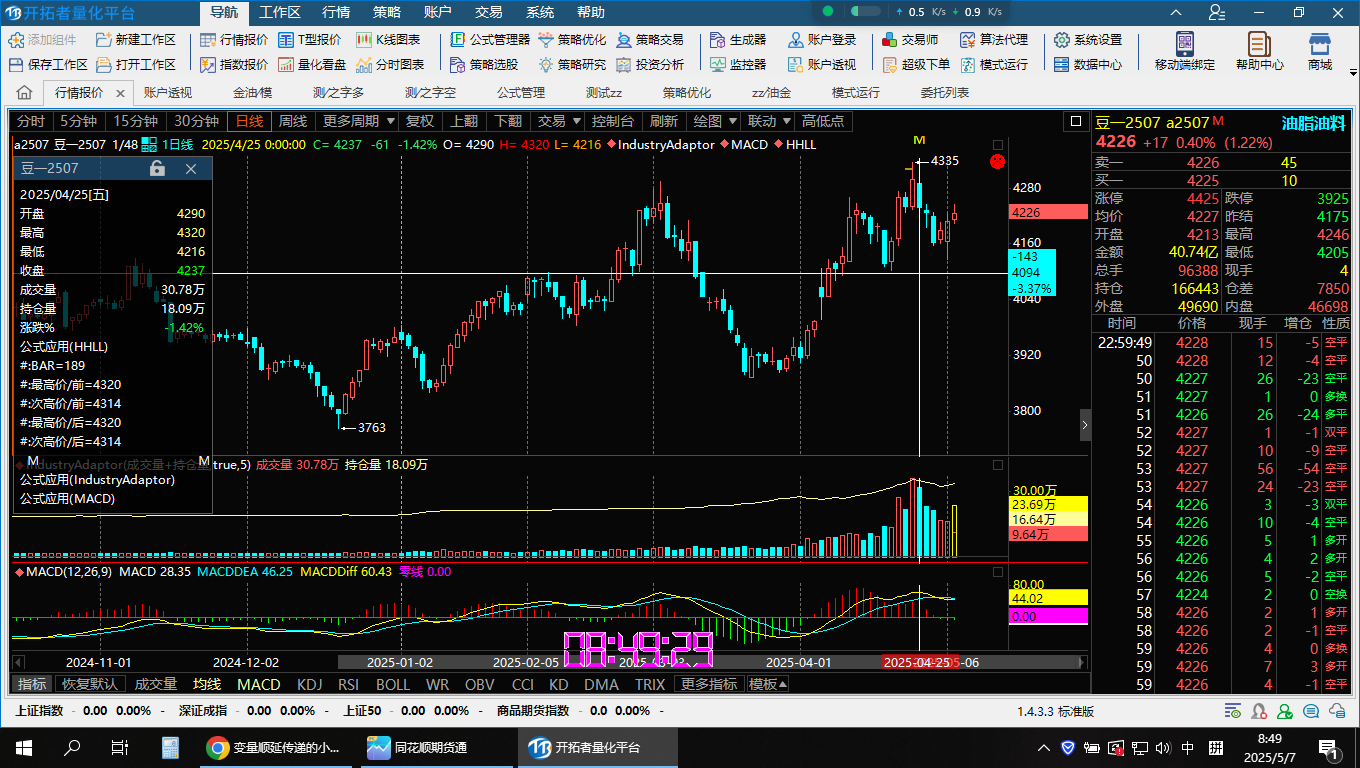Open the 帮助中心 icon
The image size is (1360, 768).
coord(1259,44)
